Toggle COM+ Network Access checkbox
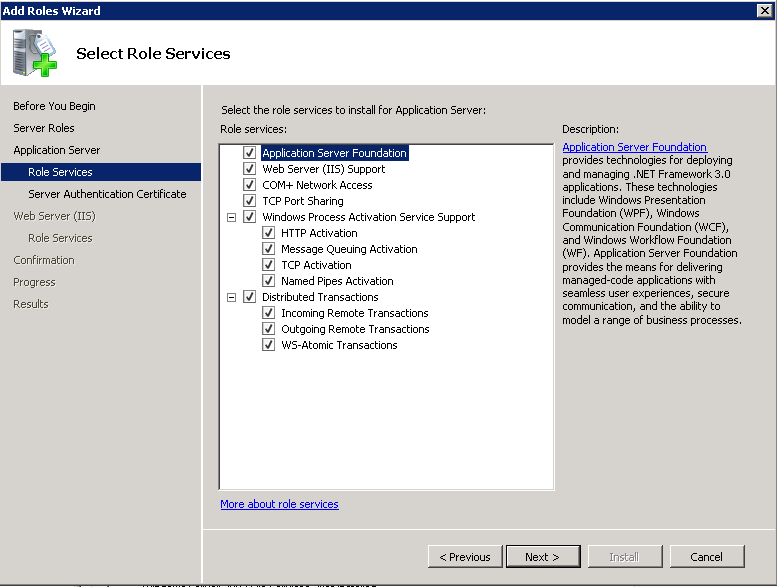Image resolution: width=777 pixels, height=587 pixels. point(249,185)
